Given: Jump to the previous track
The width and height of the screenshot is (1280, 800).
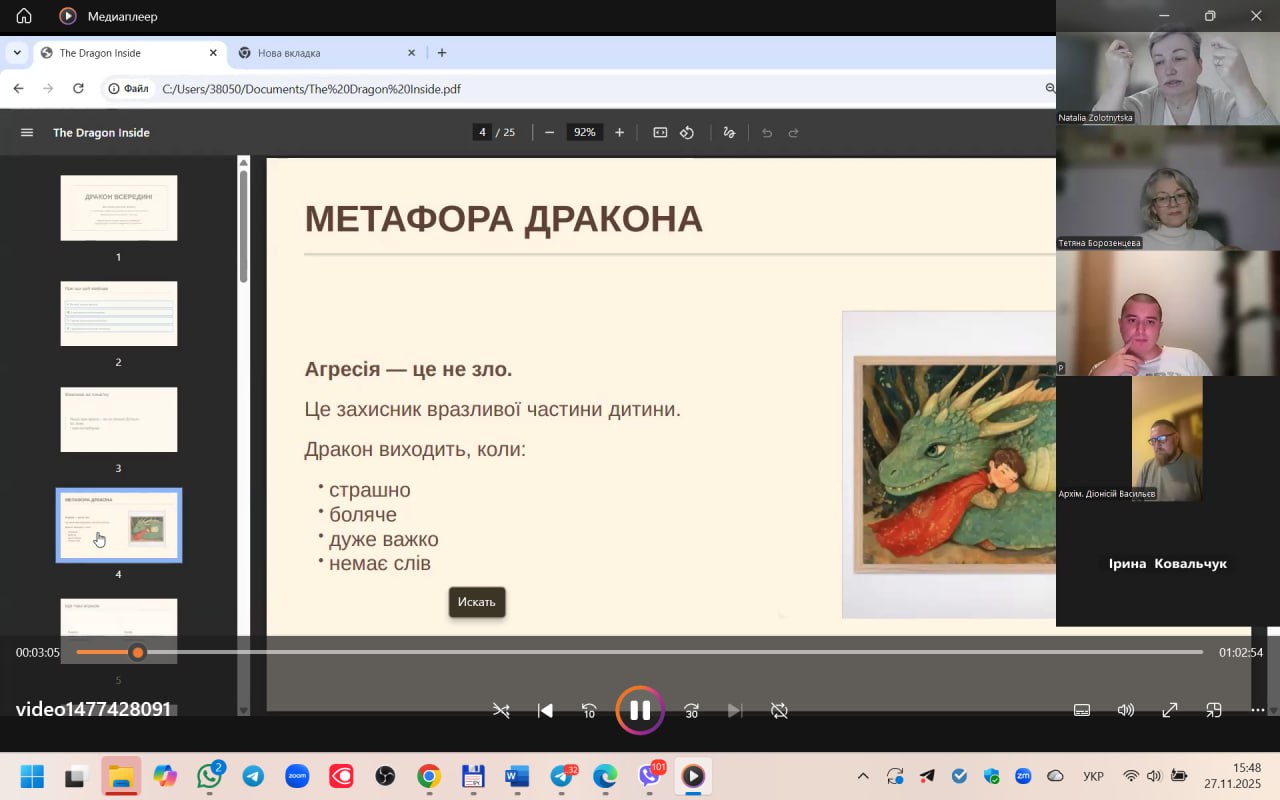Looking at the screenshot, I should click(545, 710).
